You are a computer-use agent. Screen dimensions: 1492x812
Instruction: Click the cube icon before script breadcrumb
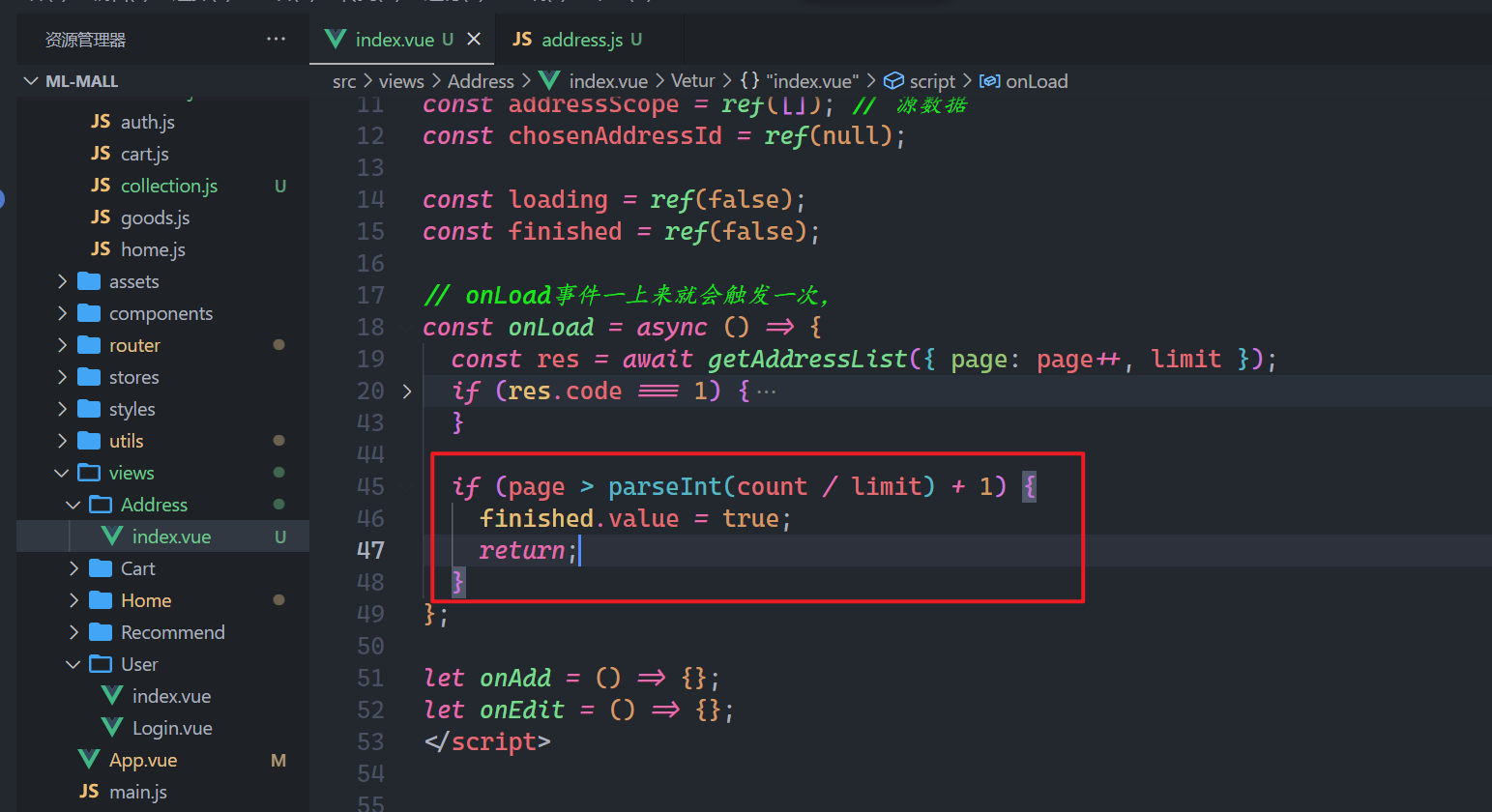[x=894, y=81]
